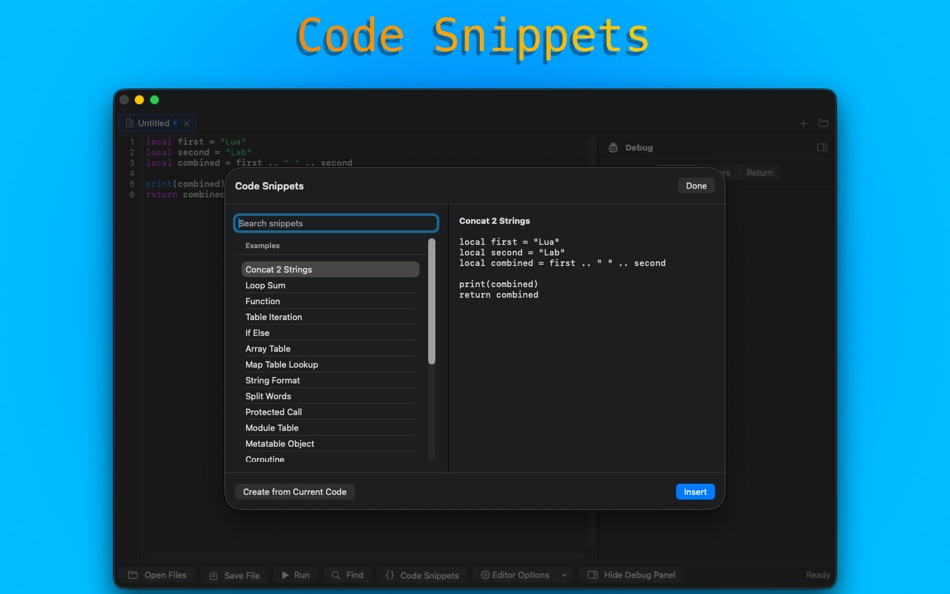Open Code Snippets from bottom toolbar

(422, 575)
